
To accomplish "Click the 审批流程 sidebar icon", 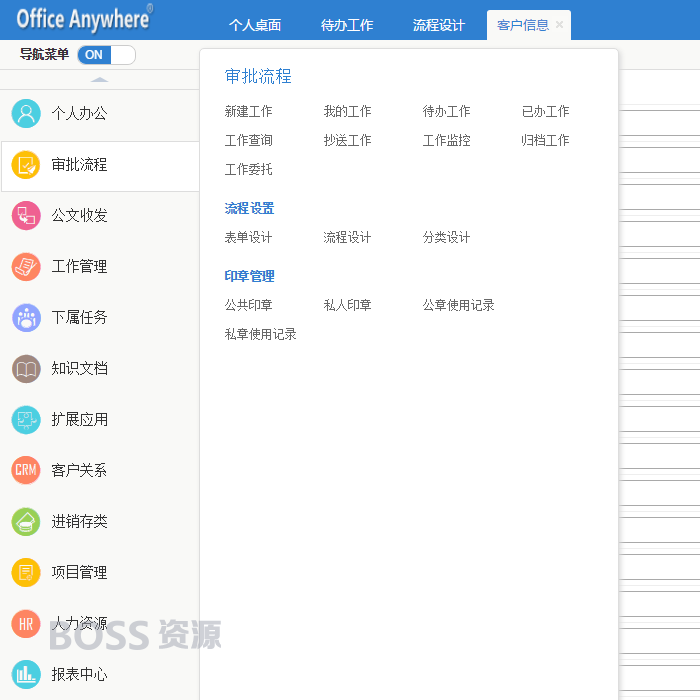I will tap(26, 165).
